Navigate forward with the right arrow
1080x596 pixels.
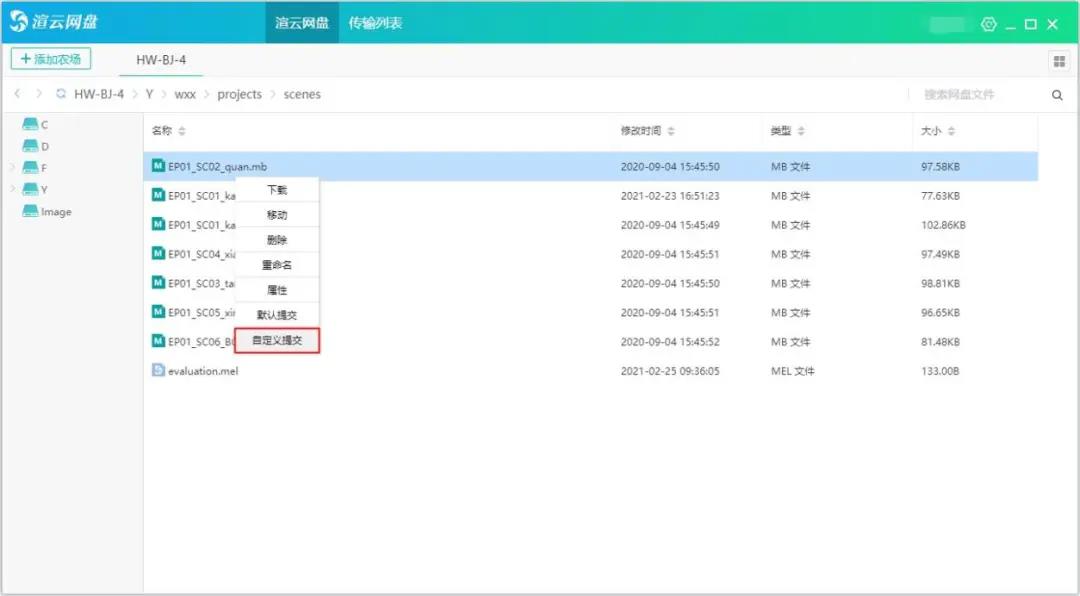[x=39, y=94]
